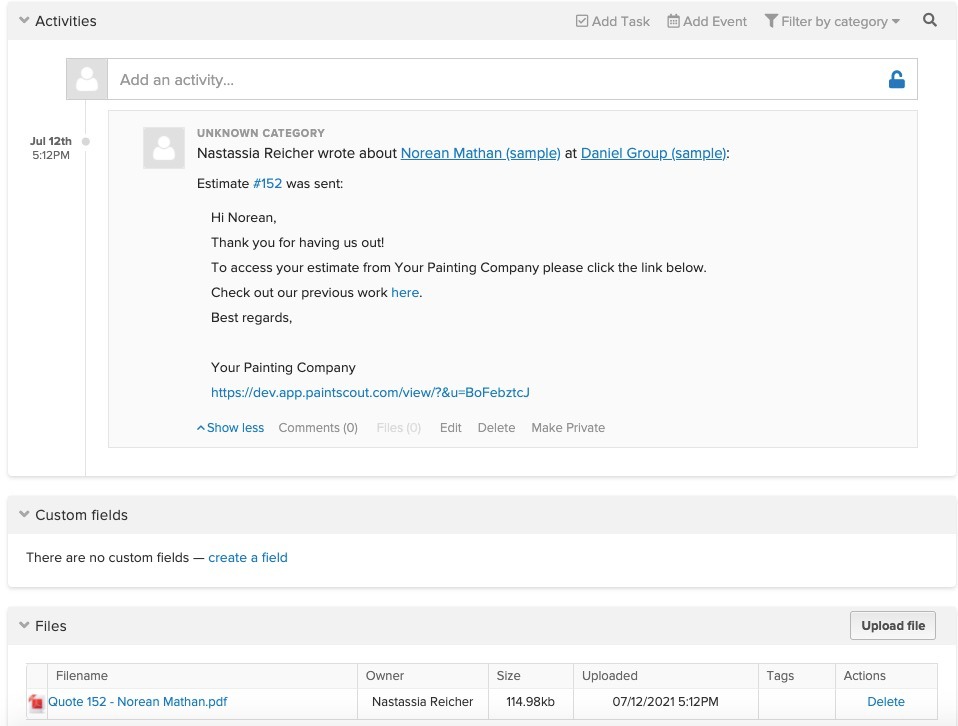Click the Jul 12th timeline date label

coord(51,141)
